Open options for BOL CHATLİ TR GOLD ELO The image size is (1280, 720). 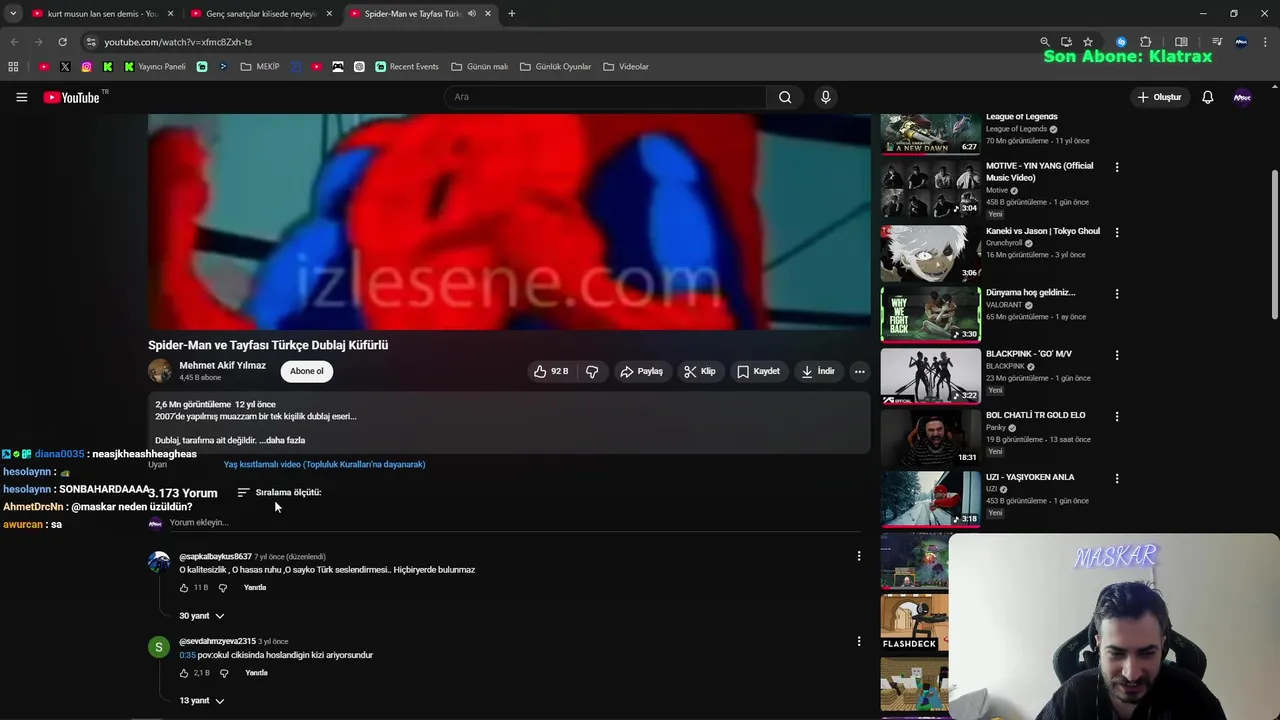pos(1117,416)
